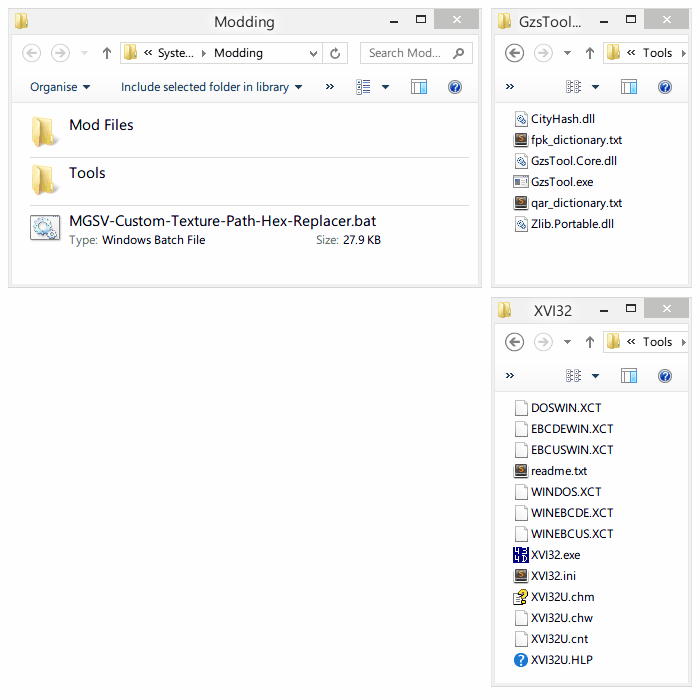Open recent locations dropdown in GzsTool window
700x700 pixels.
coord(567,54)
